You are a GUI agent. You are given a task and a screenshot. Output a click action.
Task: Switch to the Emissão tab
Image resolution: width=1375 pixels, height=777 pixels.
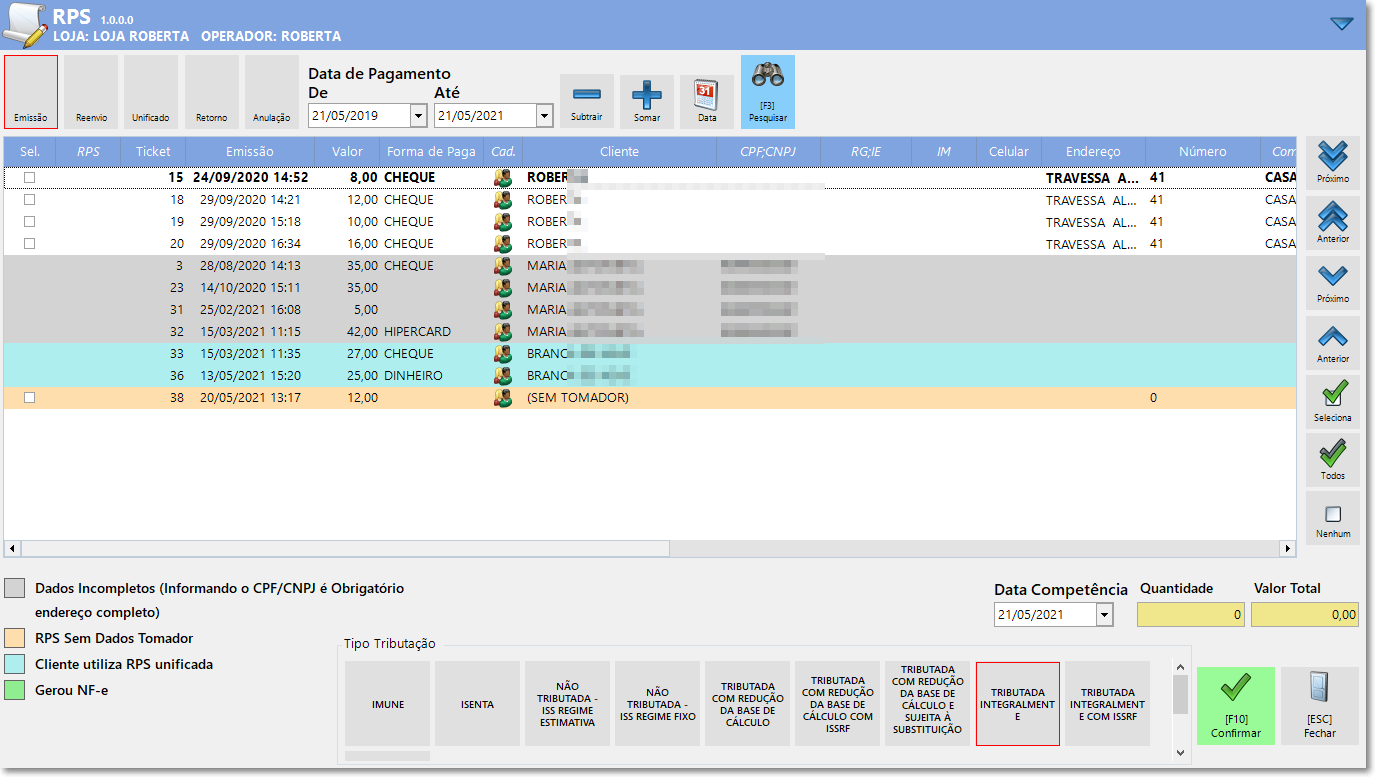pyautogui.click(x=31, y=92)
